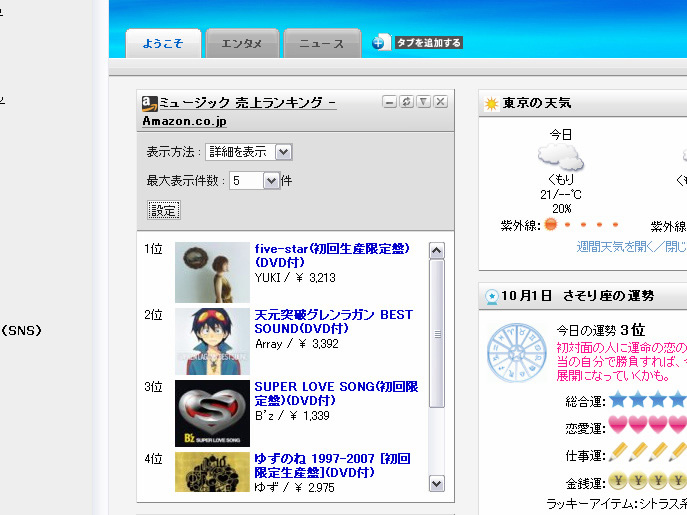Open the 表示方法 dropdown
Screen dimensions: 687x515
click(x=248, y=152)
